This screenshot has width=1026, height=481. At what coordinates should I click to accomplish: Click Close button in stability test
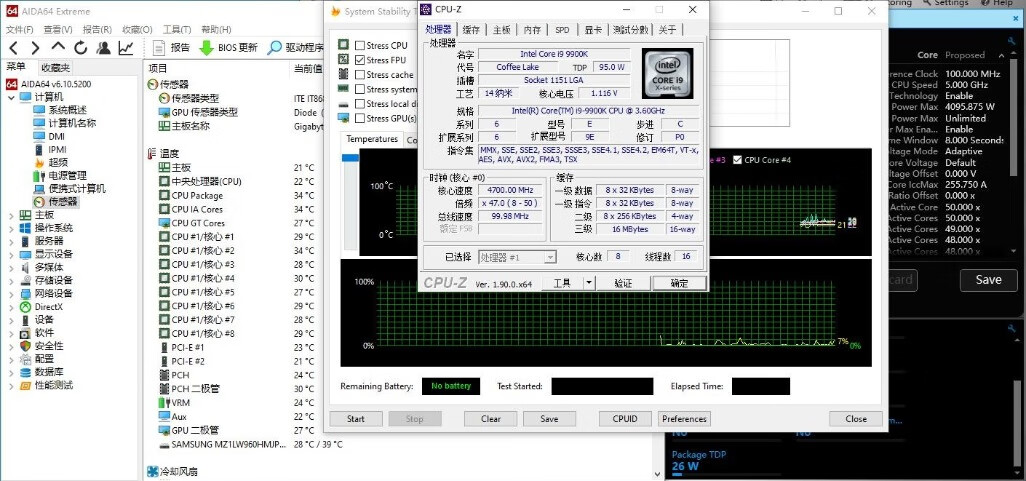pyautogui.click(x=856, y=419)
